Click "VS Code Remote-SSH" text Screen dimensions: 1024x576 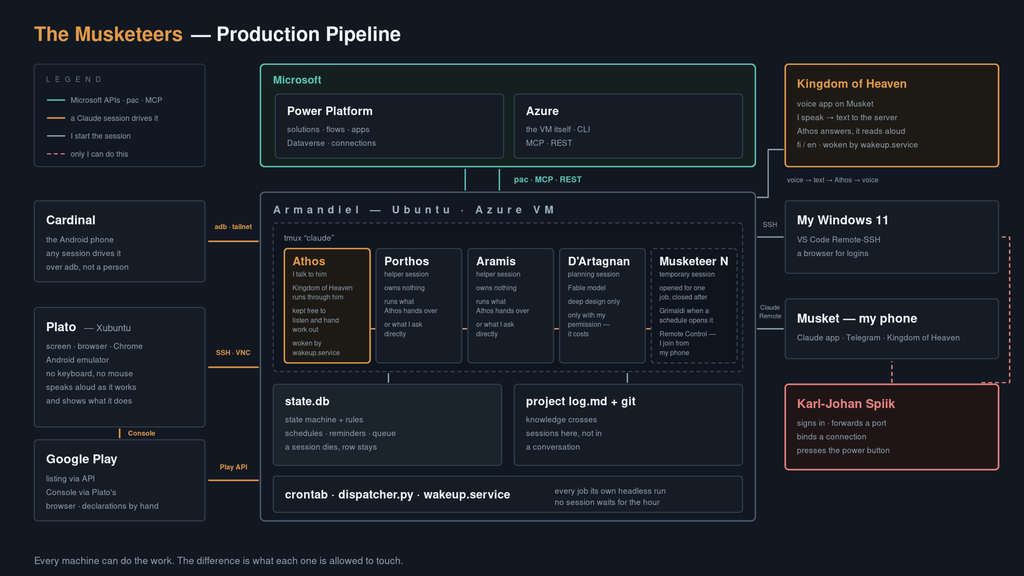point(839,240)
